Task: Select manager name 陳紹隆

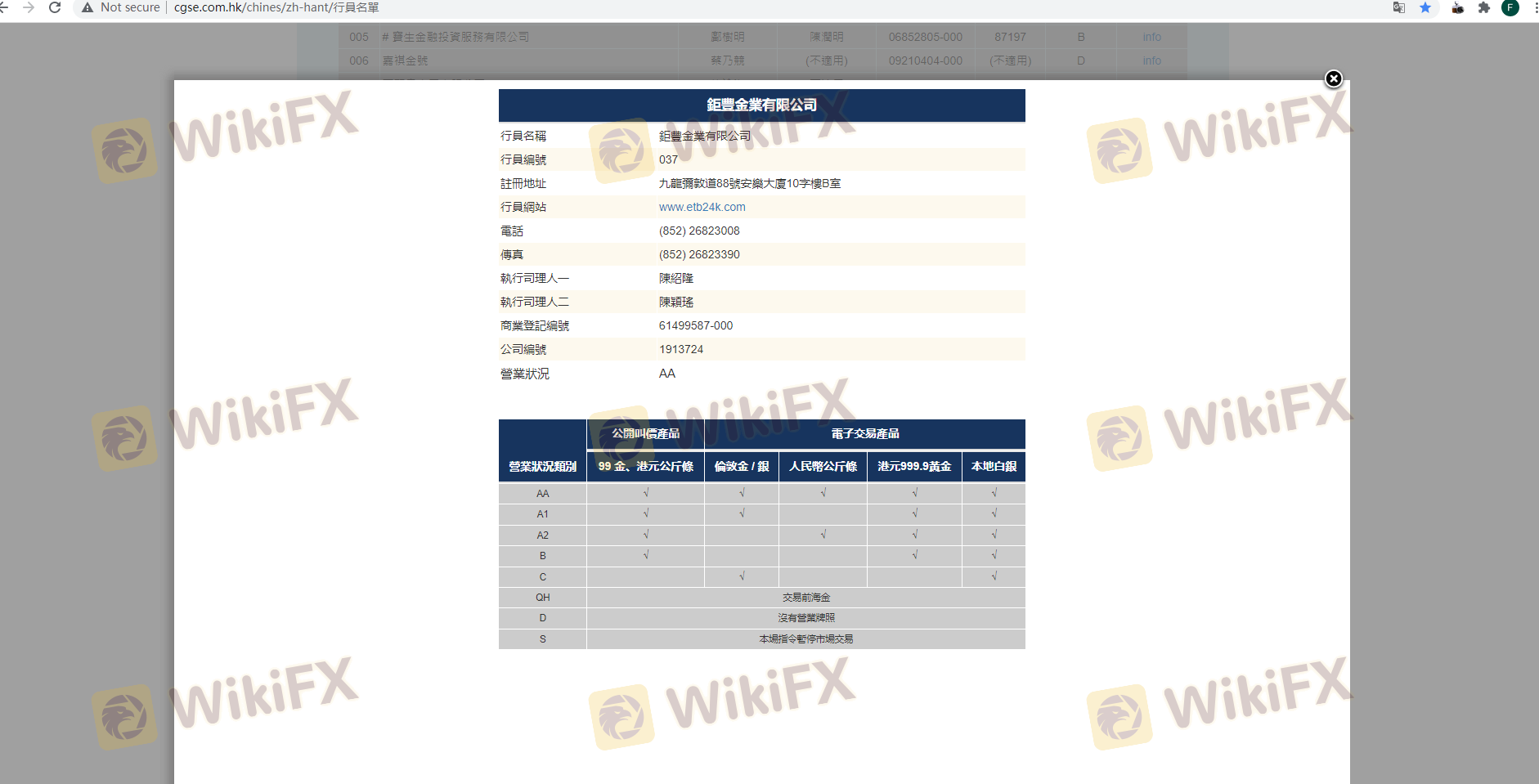Action: tap(676, 278)
